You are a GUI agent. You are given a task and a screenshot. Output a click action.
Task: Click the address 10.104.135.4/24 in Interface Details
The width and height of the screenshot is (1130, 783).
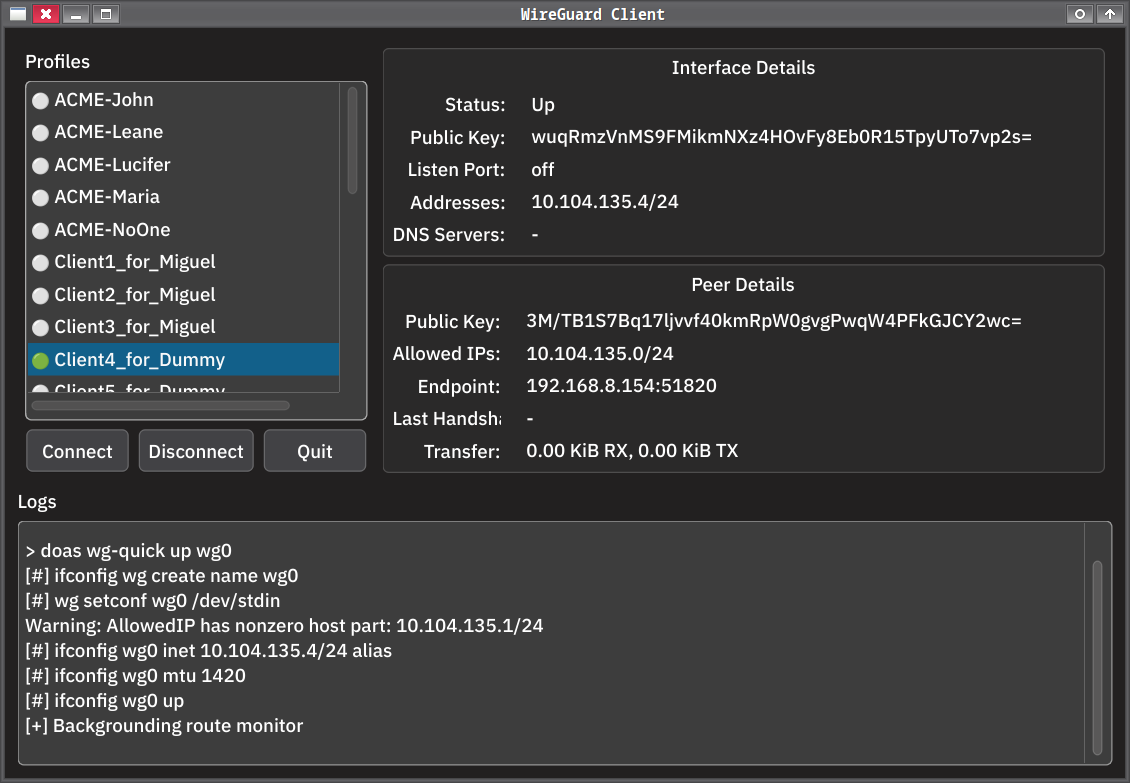[x=605, y=202]
